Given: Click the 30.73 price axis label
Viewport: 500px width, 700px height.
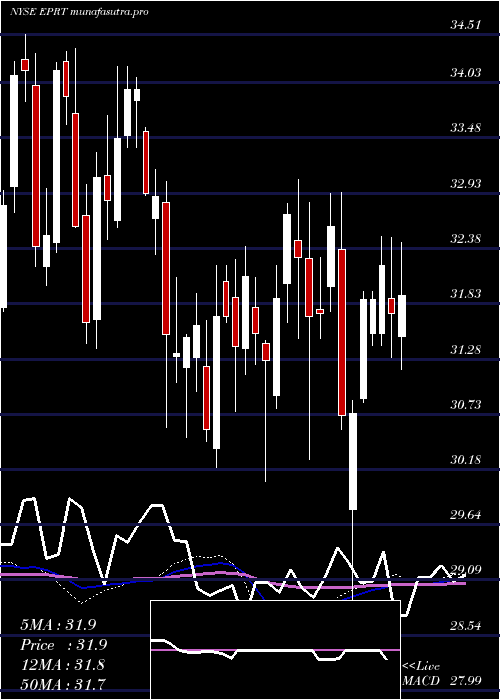Looking at the screenshot, I should [x=465, y=405].
